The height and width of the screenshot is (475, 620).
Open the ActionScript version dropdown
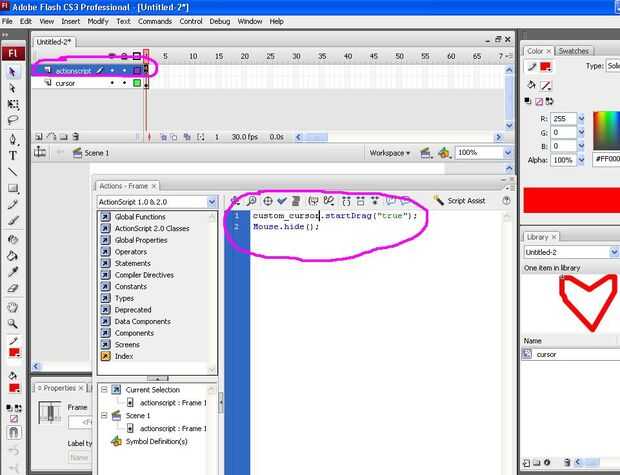point(212,202)
